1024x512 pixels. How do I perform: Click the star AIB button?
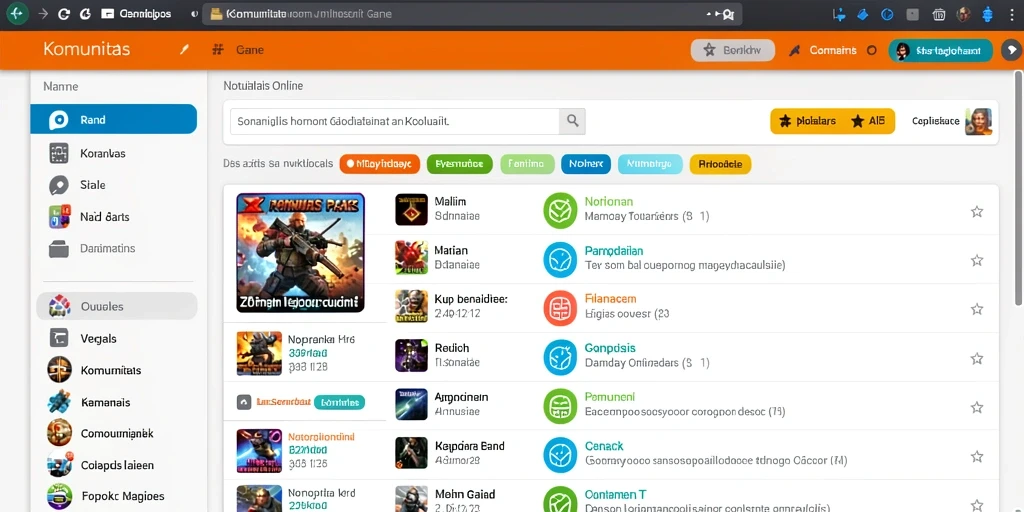tap(868, 121)
